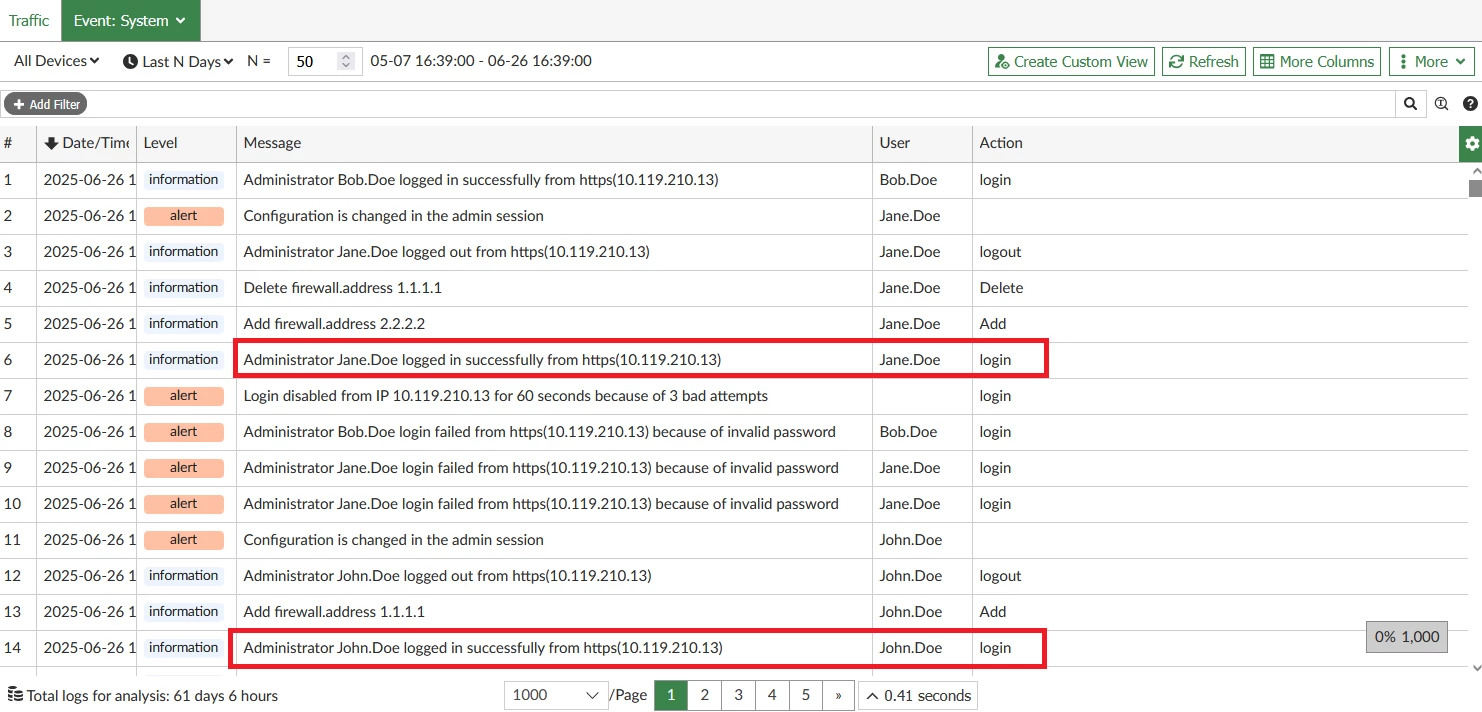Open the green column settings gear
The height and width of the screenshot is (712, 1482).
(1471, 144)
